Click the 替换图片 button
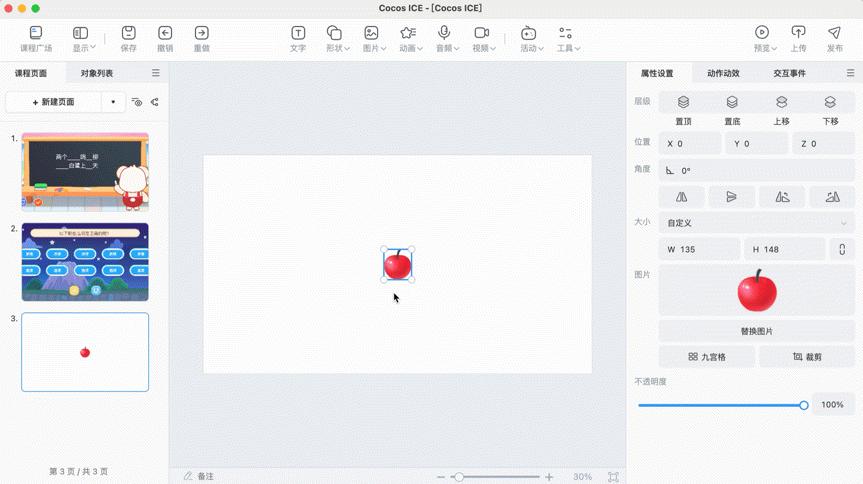 pos(756,331)
